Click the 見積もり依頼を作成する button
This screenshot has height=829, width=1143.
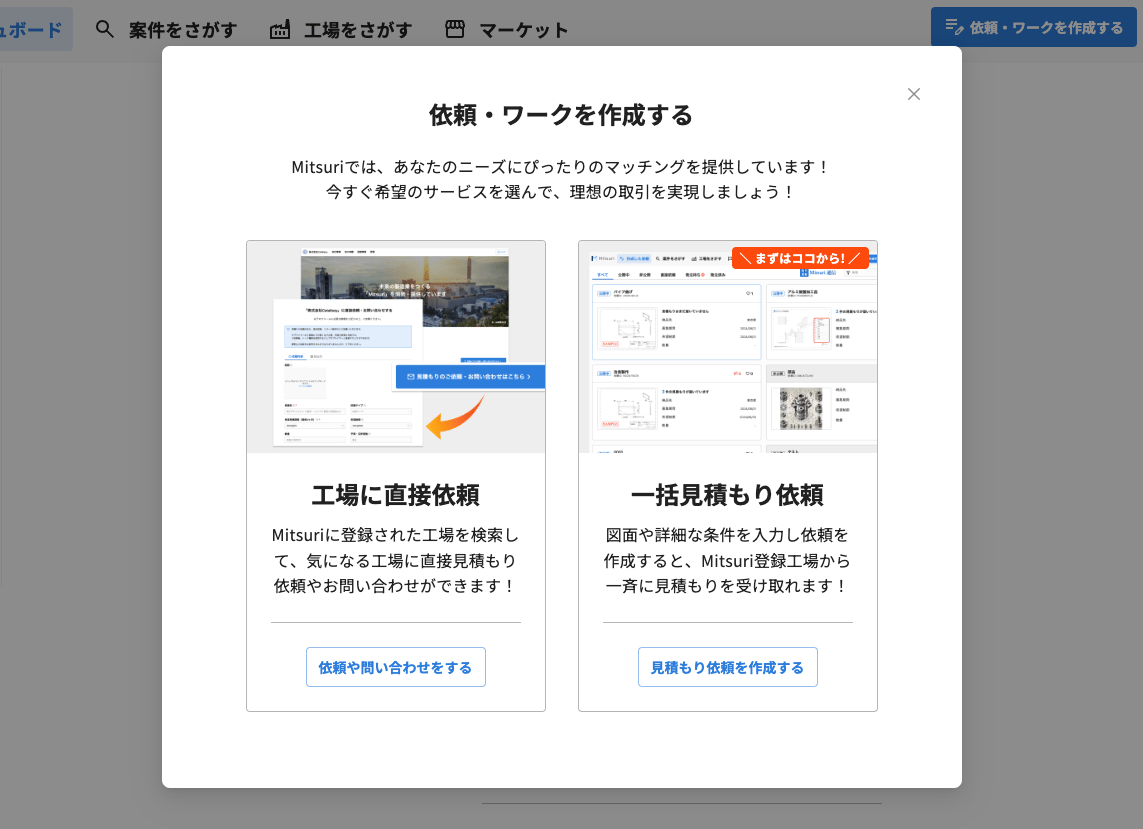727,667
